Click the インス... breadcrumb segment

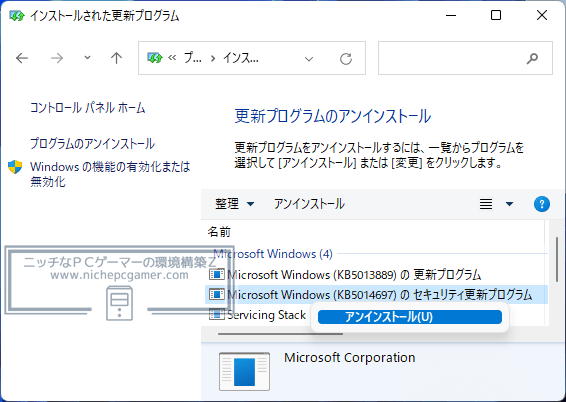click(241, 58)
